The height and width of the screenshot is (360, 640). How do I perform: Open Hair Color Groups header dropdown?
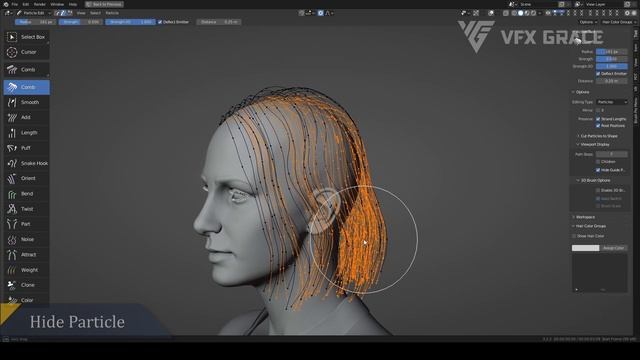pos(618,22)
